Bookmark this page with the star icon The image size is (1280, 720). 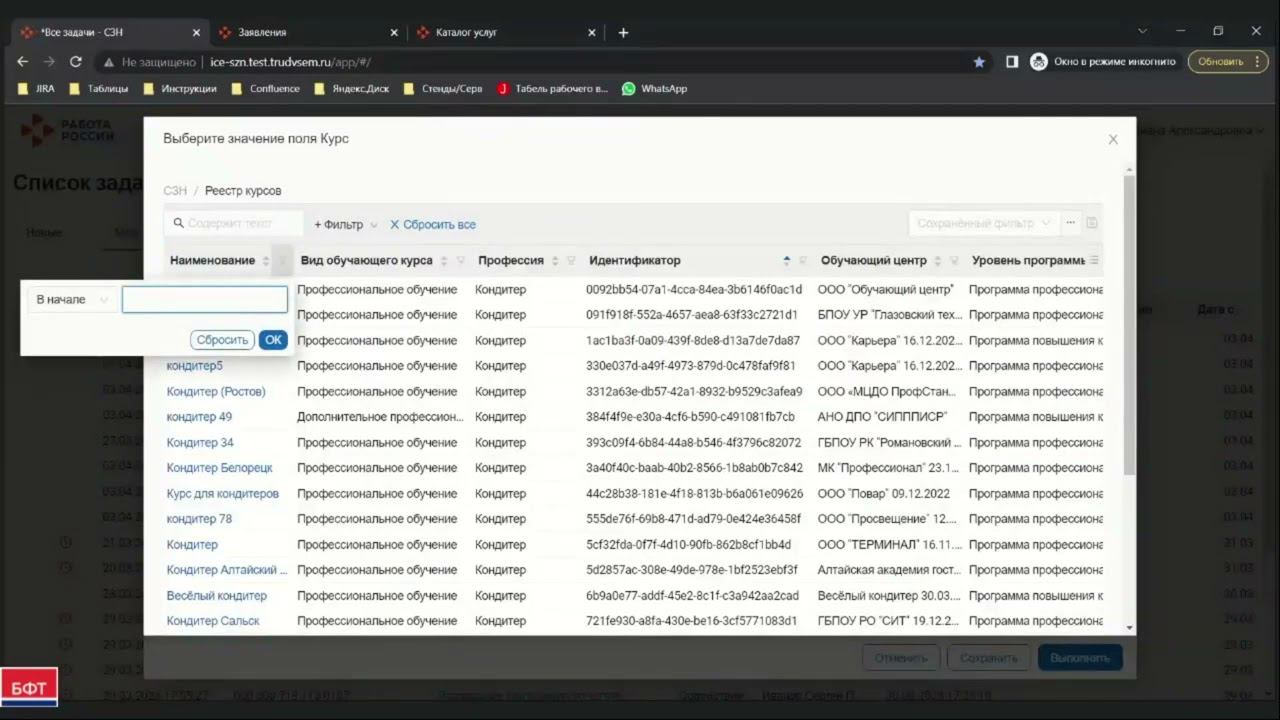[x=979, y=61]
